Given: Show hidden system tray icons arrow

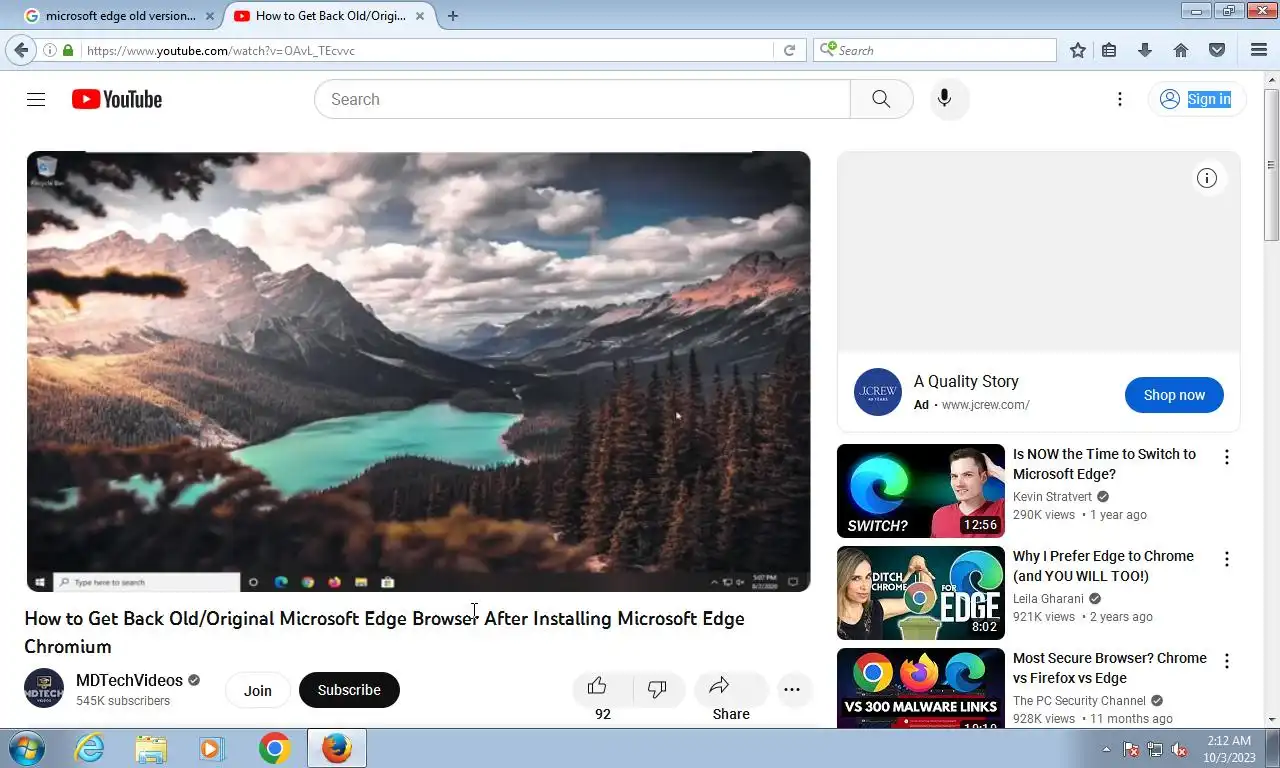Looking at the screenshot, I should 1106,749.
